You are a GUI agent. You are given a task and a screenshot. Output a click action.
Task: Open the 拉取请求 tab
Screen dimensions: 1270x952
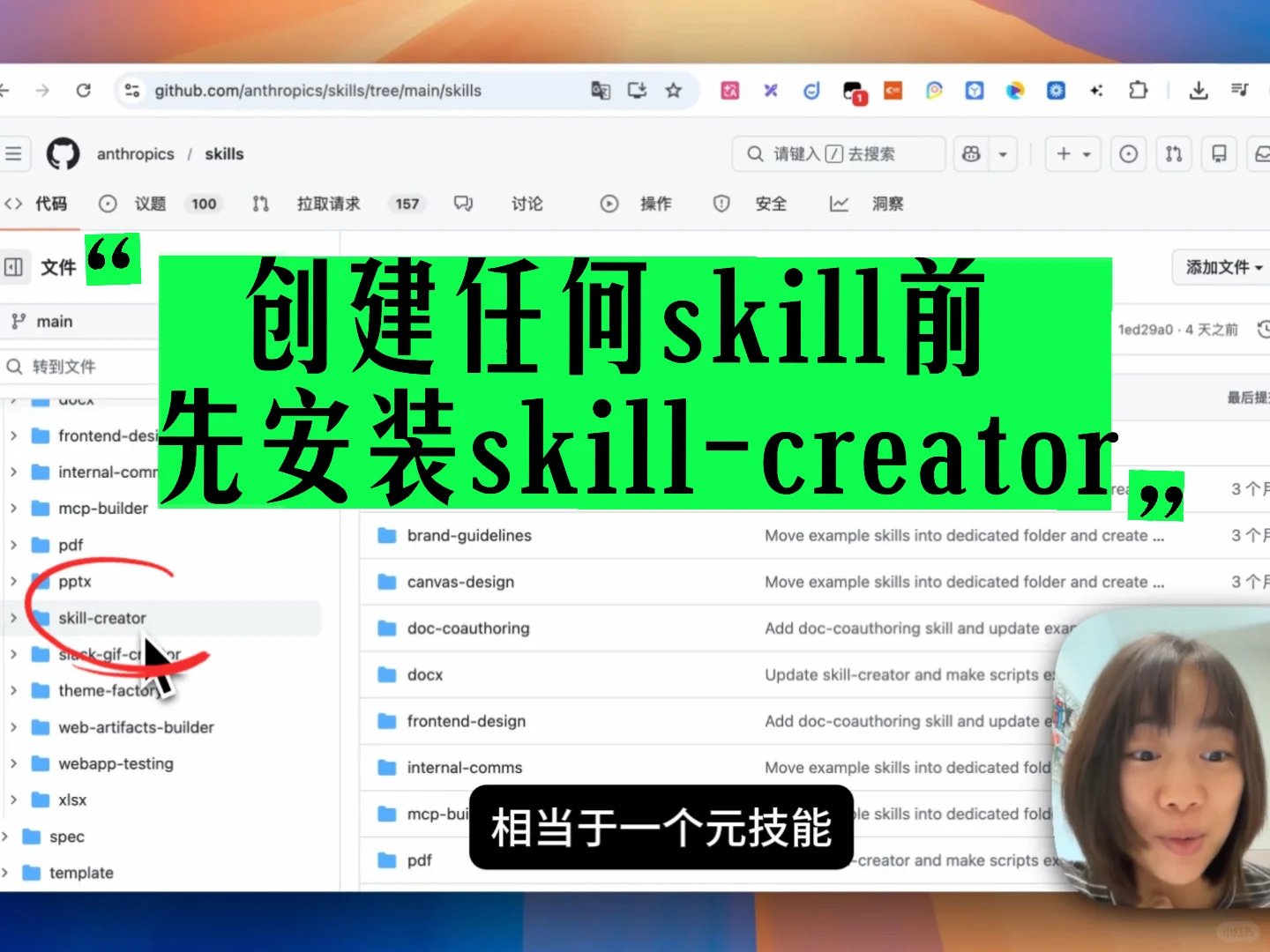(x=339, y=204)
